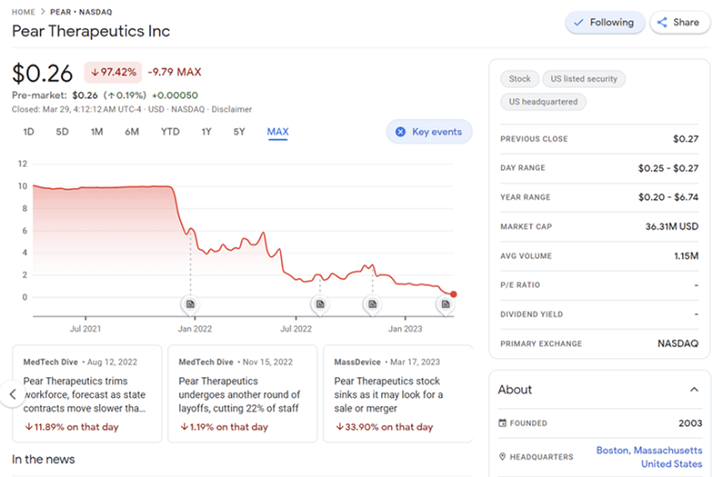
Task: Click the Jan 2023 axis label
Action: coord(405,329)
